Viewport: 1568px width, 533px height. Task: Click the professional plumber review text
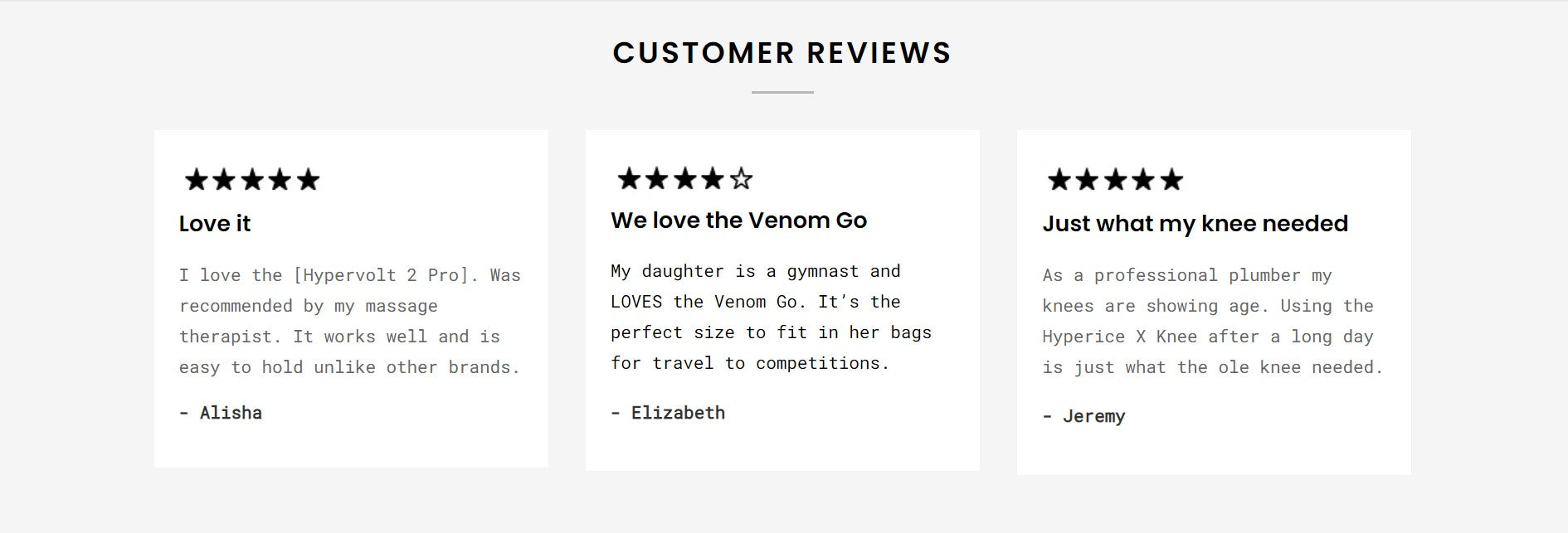pyautogui.click(x=1212, y=321)
